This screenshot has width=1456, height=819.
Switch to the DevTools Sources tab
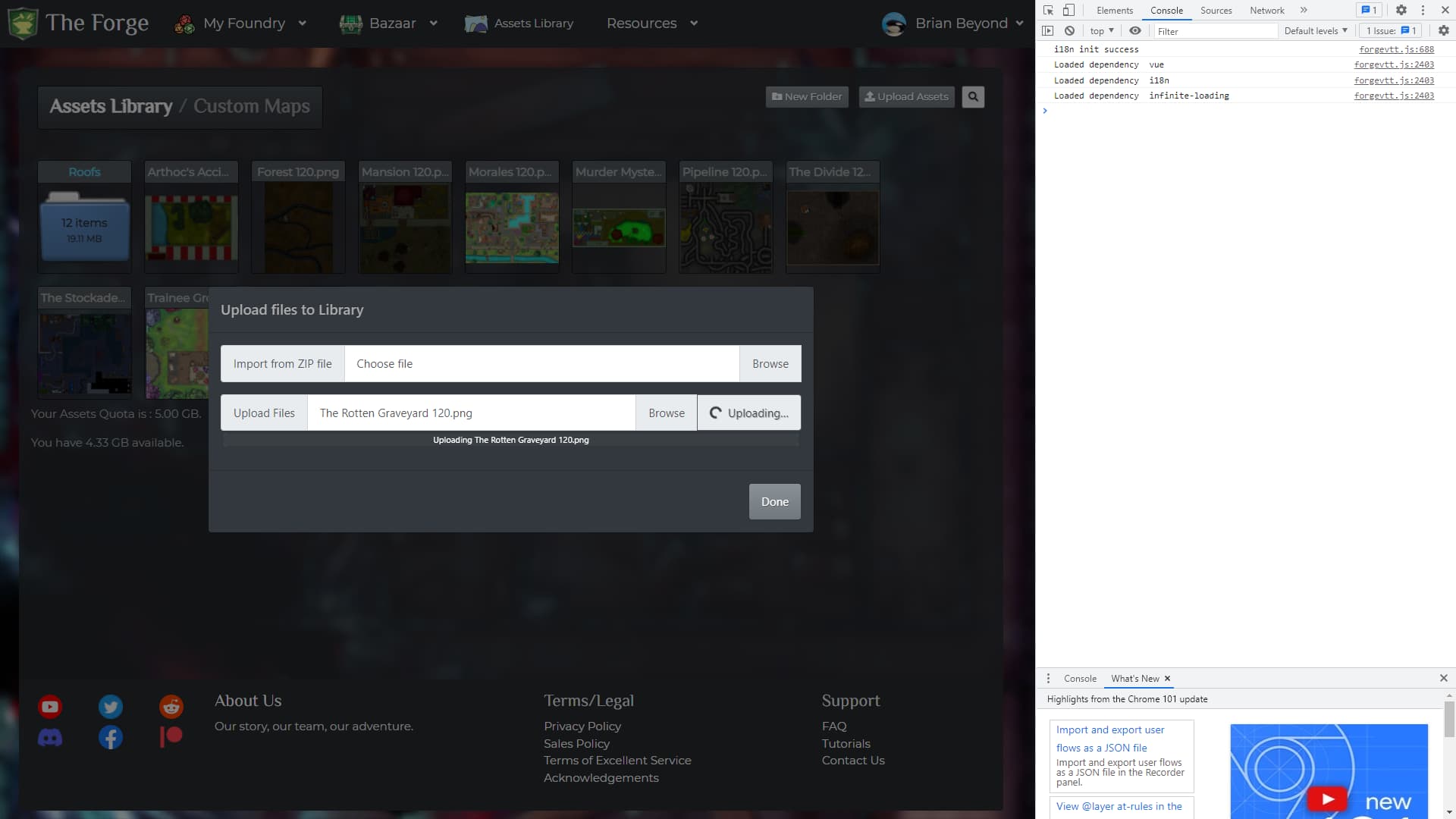[x=1216, y=11]
